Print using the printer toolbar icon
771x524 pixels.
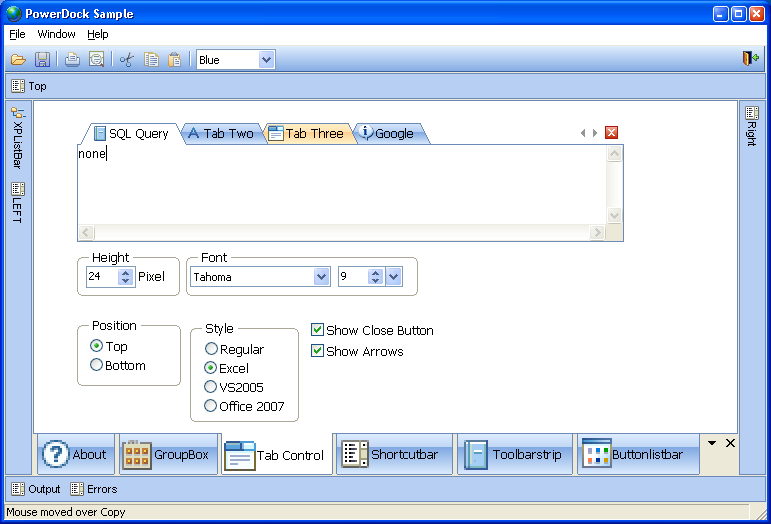[72, 59]
